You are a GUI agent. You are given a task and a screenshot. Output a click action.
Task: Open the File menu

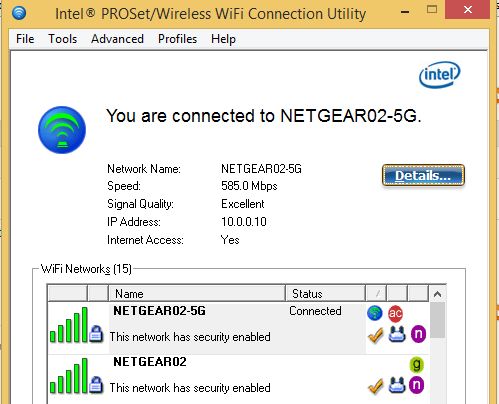pos(25,39)
